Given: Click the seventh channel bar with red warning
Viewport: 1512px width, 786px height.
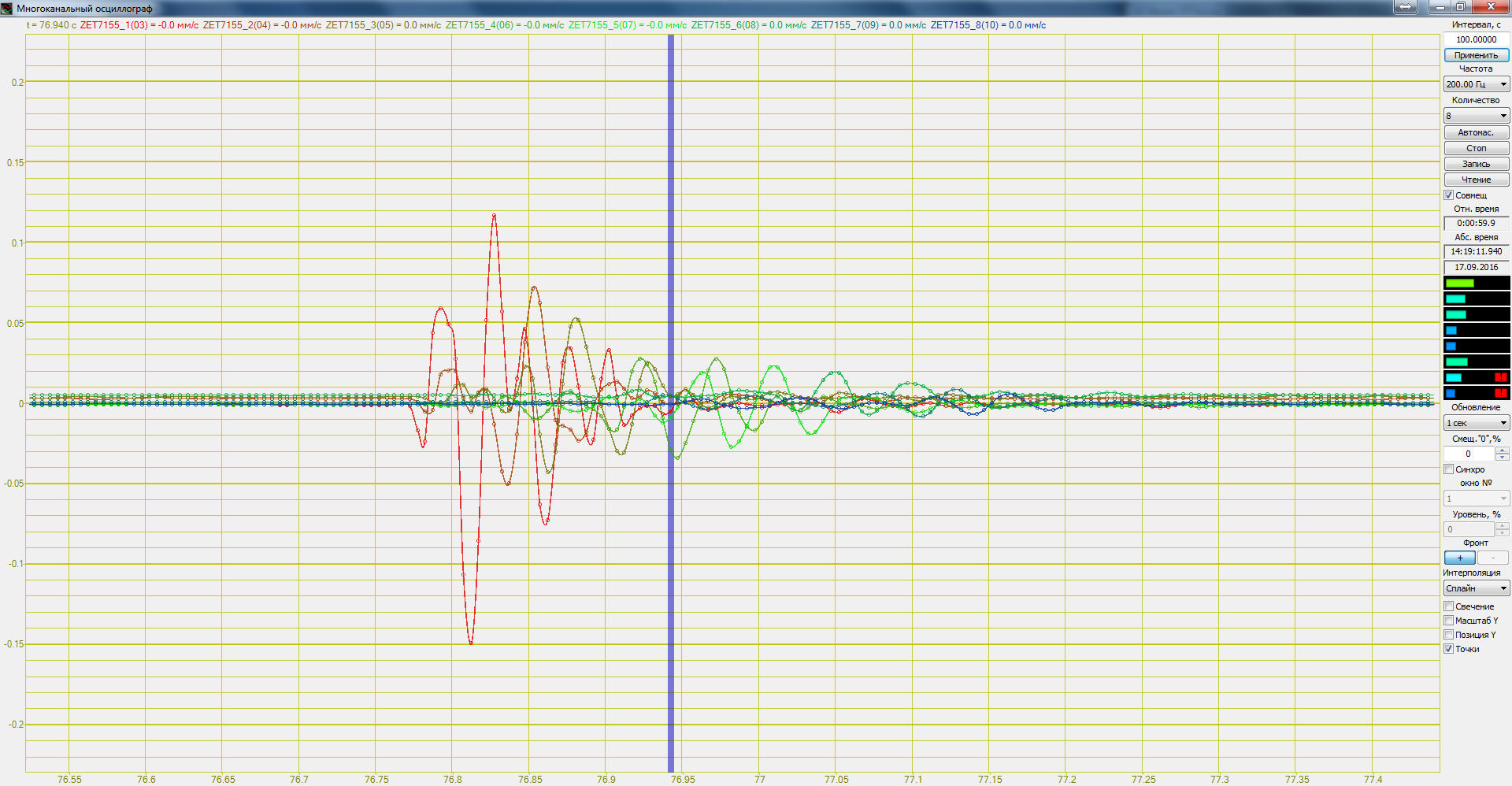Looking at the screenshot, I should [x=1477, y=378].
